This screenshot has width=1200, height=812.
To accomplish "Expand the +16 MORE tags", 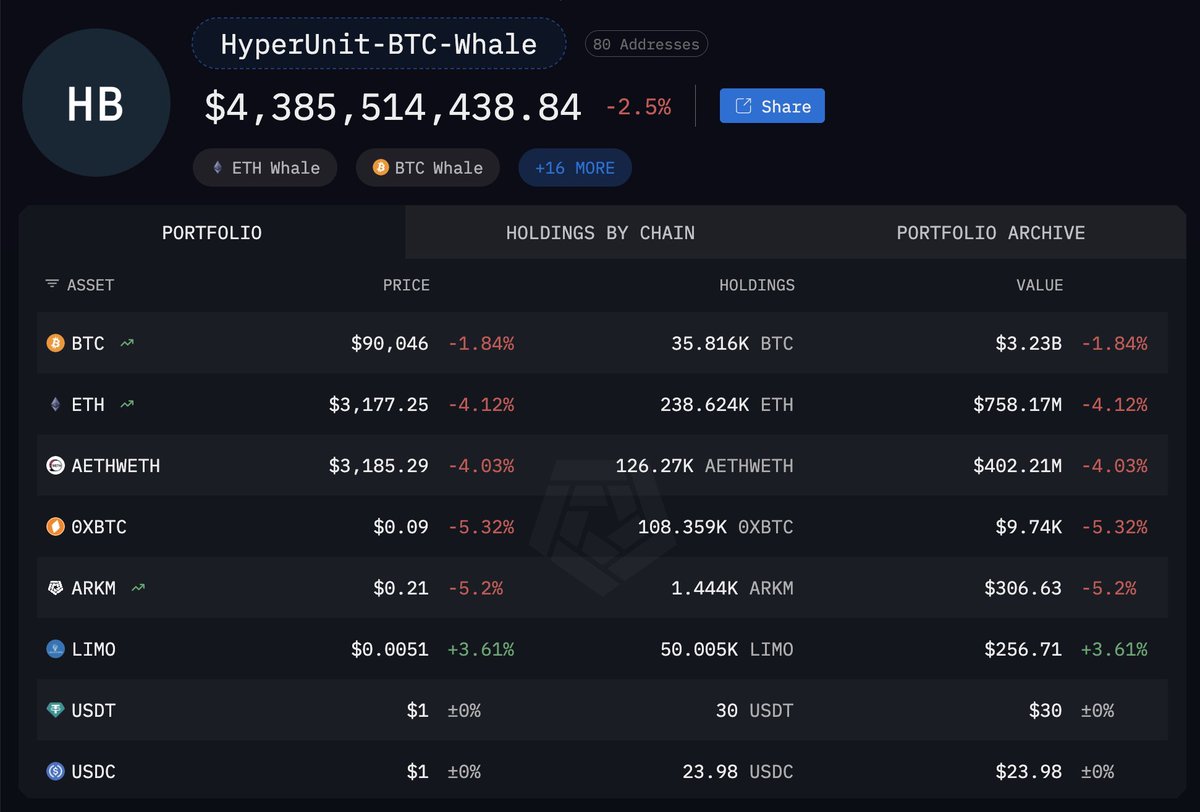I will (x=575, y=168).
